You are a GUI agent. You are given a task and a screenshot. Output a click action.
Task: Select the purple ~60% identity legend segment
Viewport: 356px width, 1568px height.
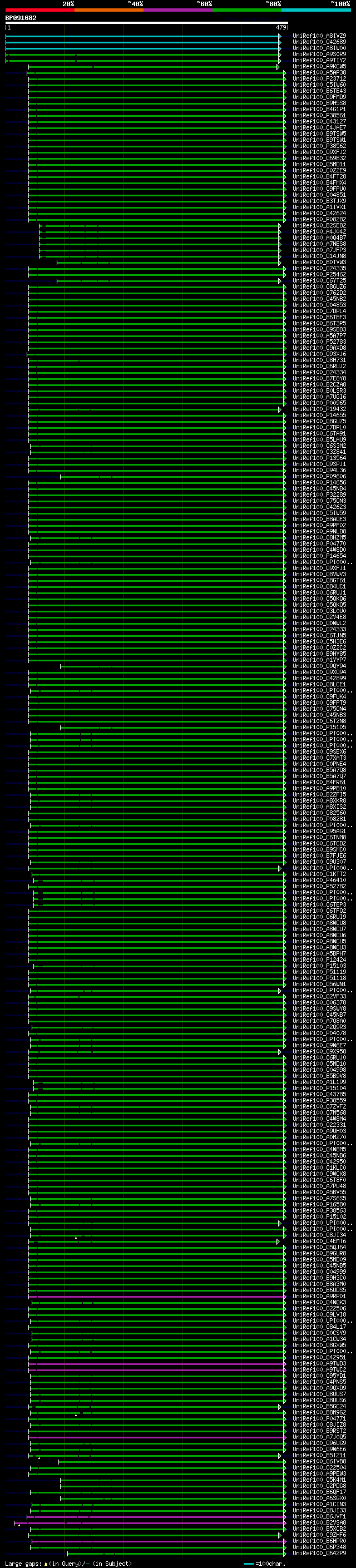(179, 10)
